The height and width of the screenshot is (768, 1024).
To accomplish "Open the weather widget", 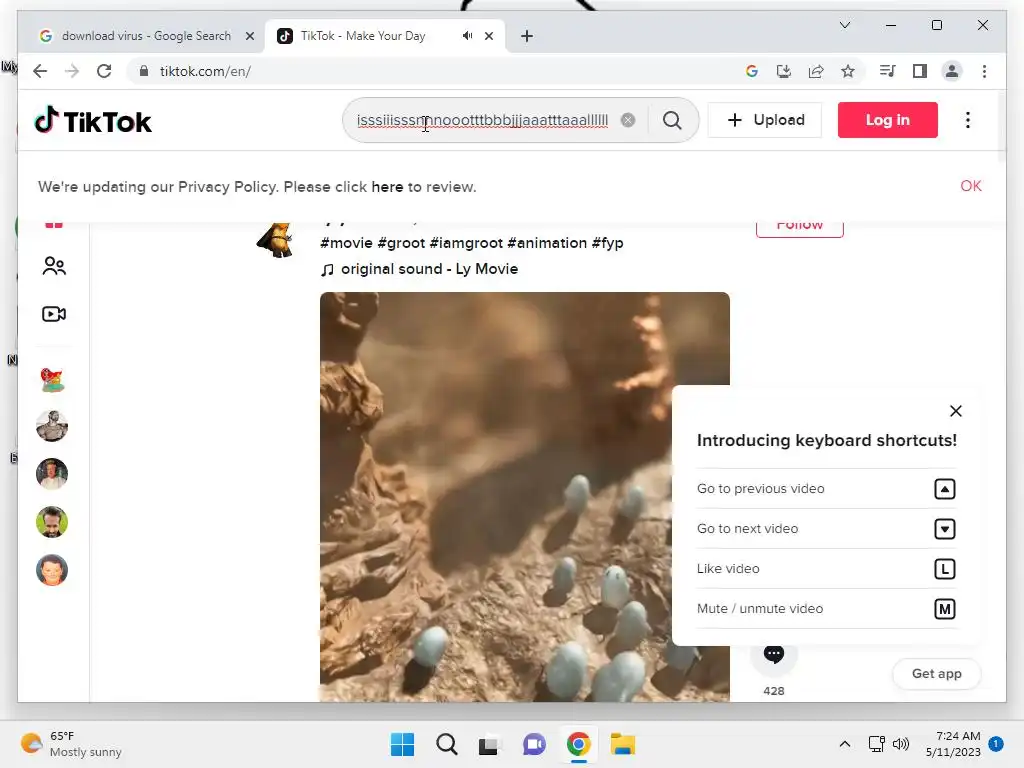I will click(x=71, y=744).
